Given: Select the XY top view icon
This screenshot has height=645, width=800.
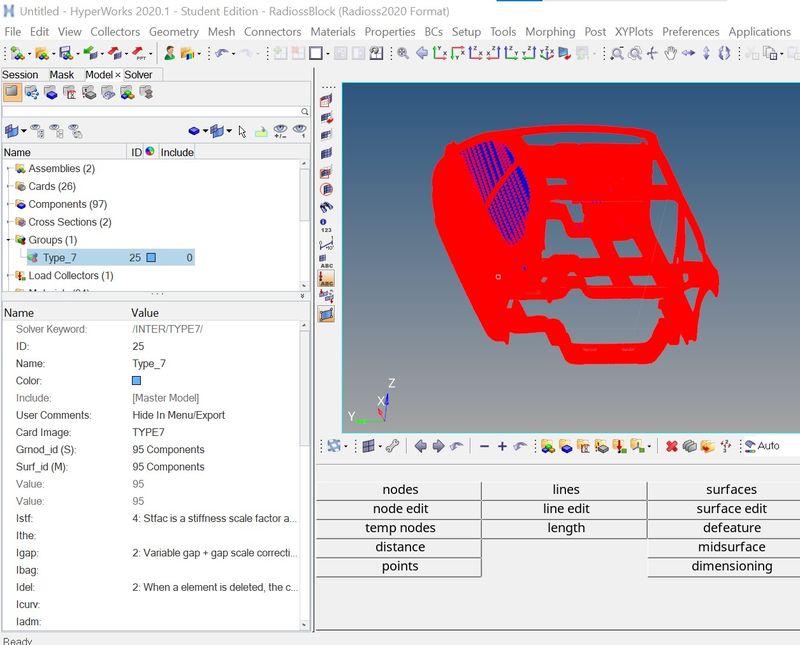Looking at the screenshot, I should [x=440, y=53].
